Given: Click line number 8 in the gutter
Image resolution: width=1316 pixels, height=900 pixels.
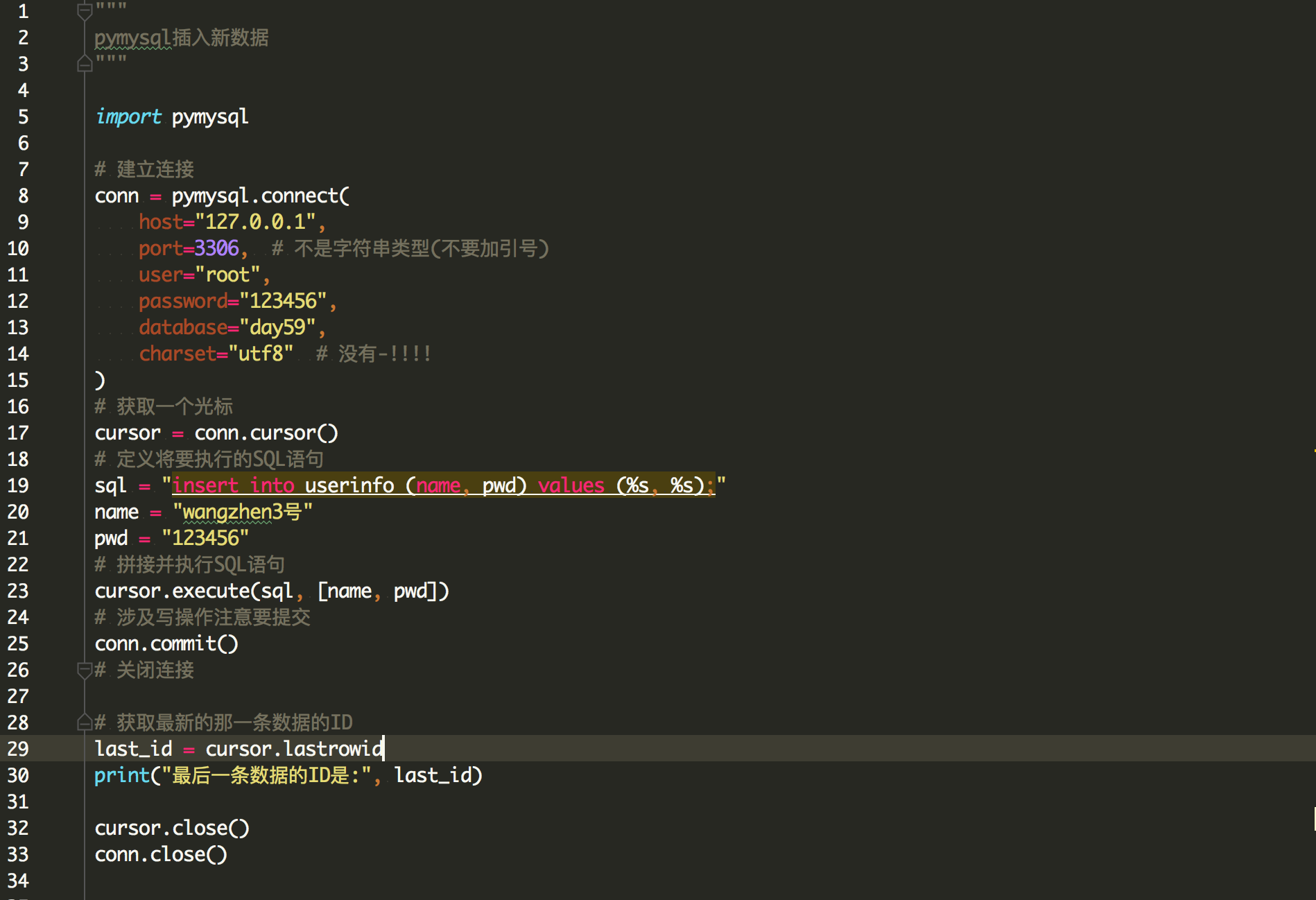Looking at the screenshot, I should pyautogui.click(x=23, y=196).
